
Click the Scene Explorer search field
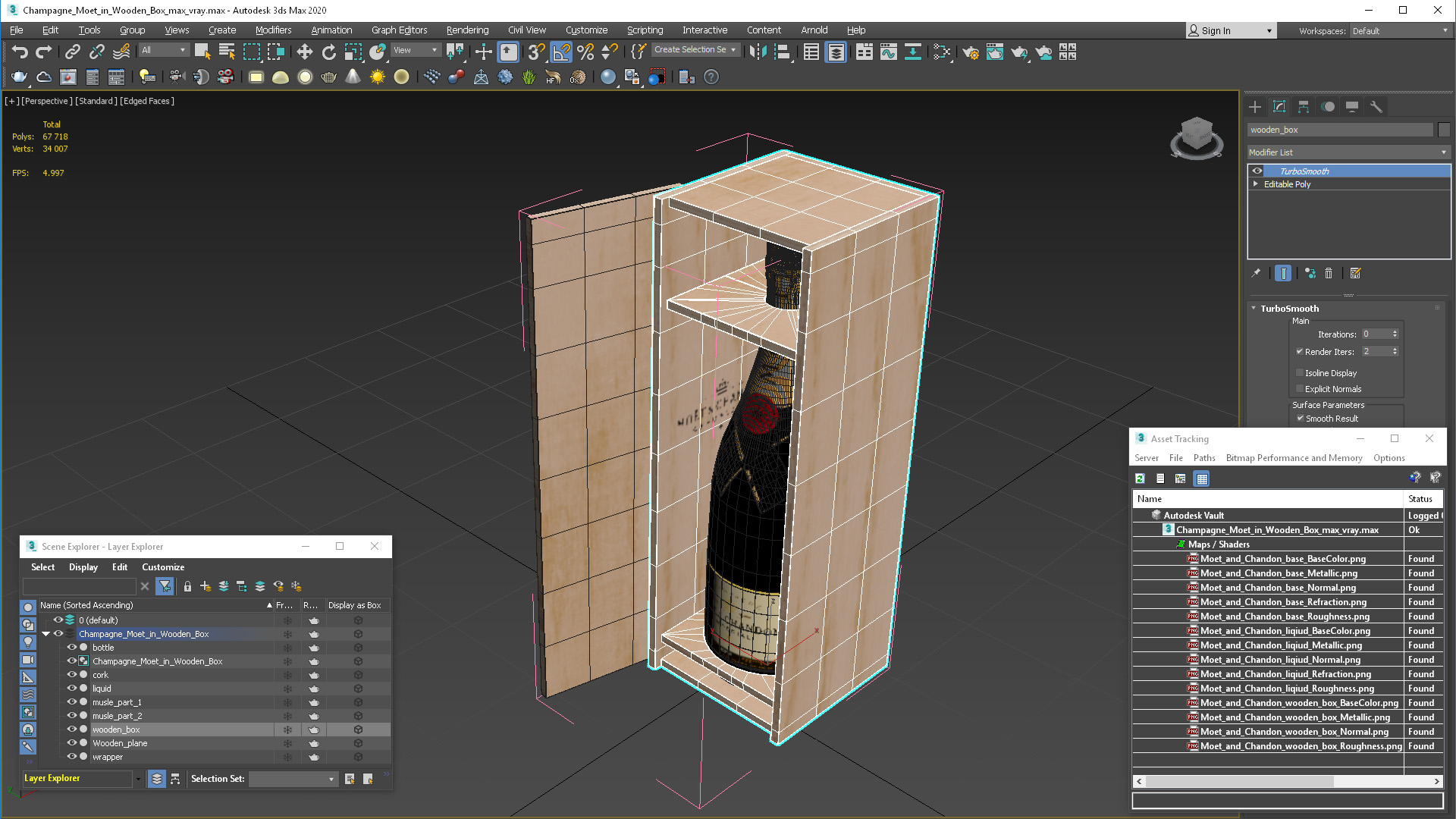(80, 586)
